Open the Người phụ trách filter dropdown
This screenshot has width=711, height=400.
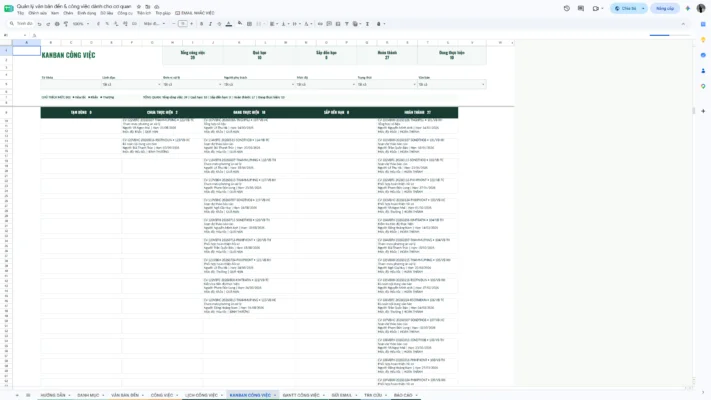click(x=259, y=84)
